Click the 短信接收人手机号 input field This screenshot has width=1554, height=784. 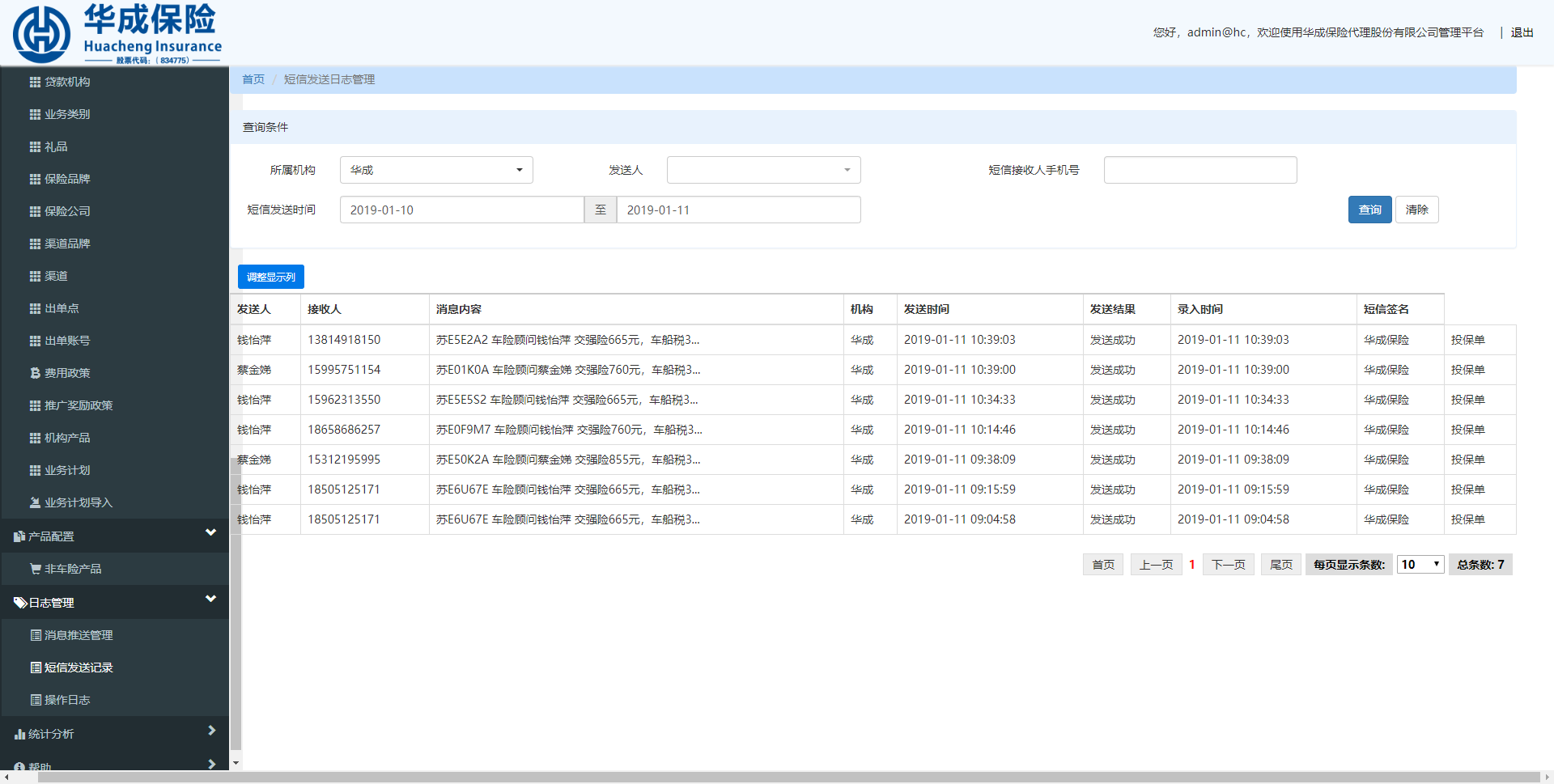[1199, 170]
